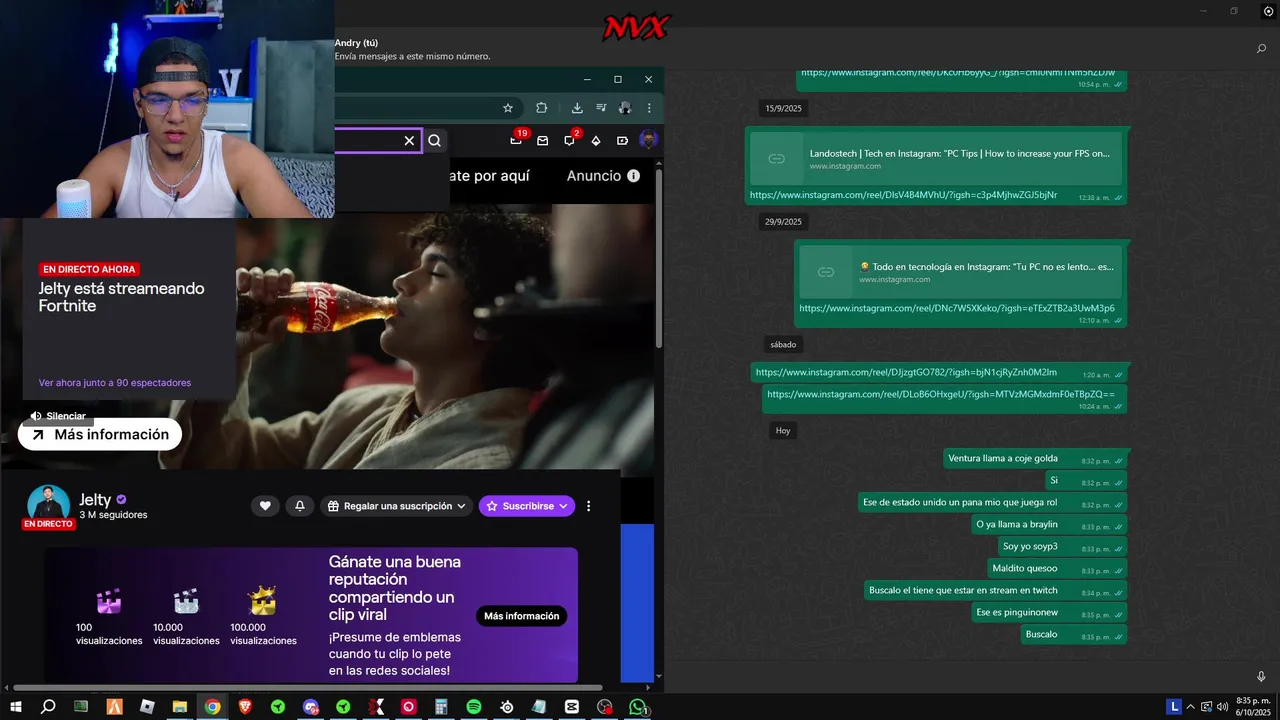
Task: Open Instagram reel link DLoB6OHxgeU
Action: point(941,394)
